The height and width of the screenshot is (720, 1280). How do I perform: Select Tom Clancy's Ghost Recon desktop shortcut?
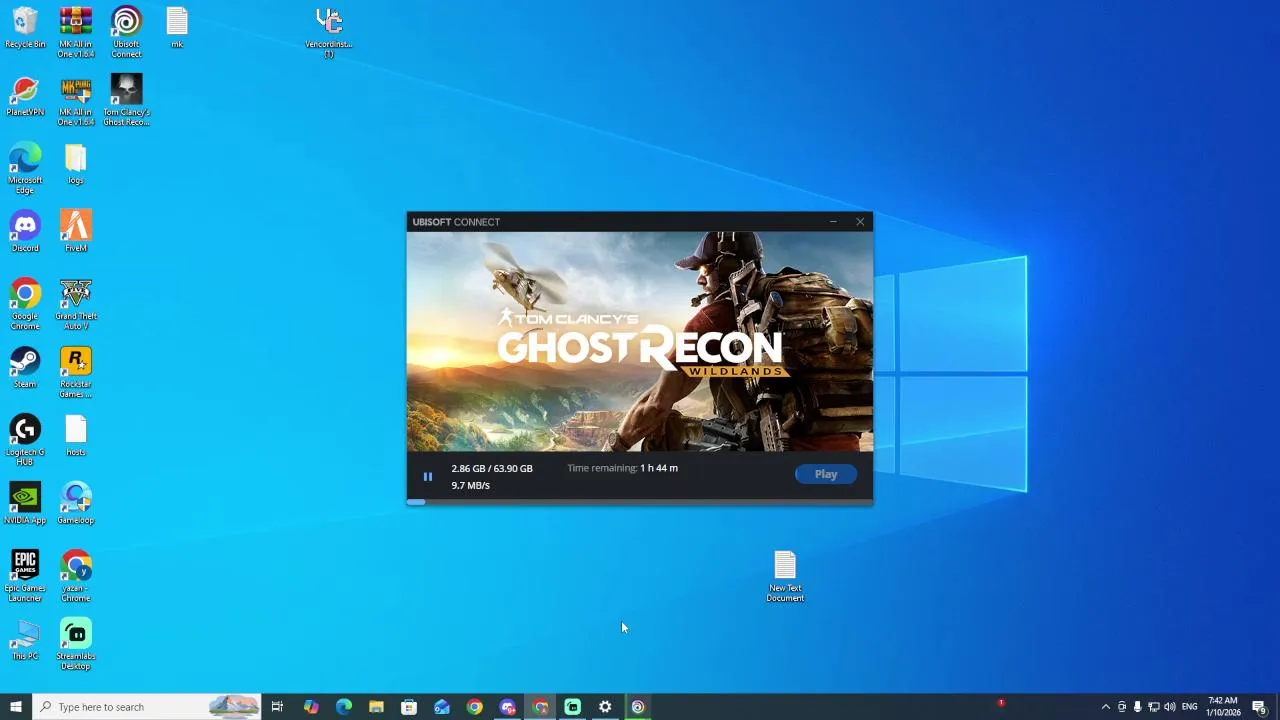pyautogui.click(x=126, y=100)
